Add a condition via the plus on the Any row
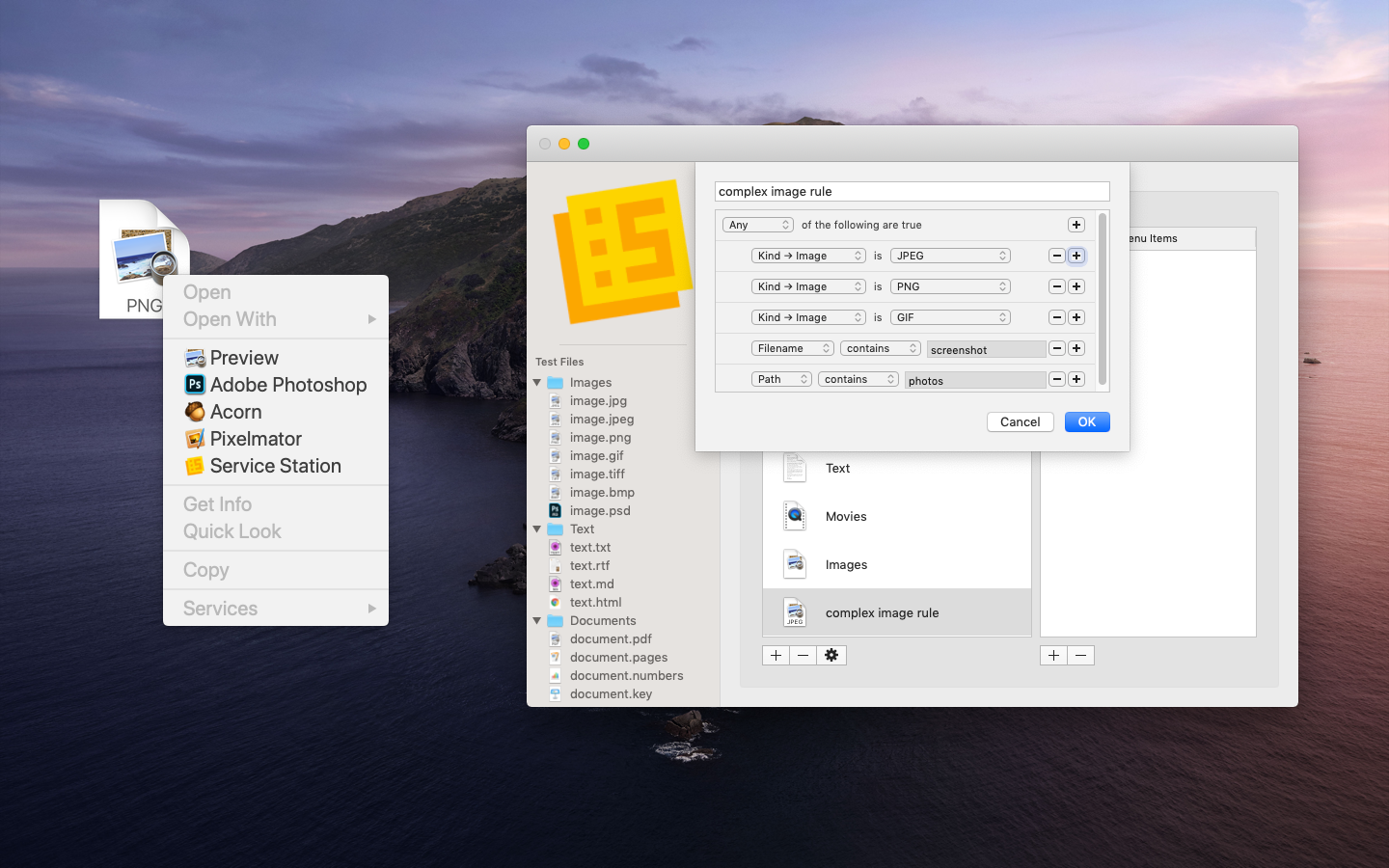 click(x=1076, y=225)
